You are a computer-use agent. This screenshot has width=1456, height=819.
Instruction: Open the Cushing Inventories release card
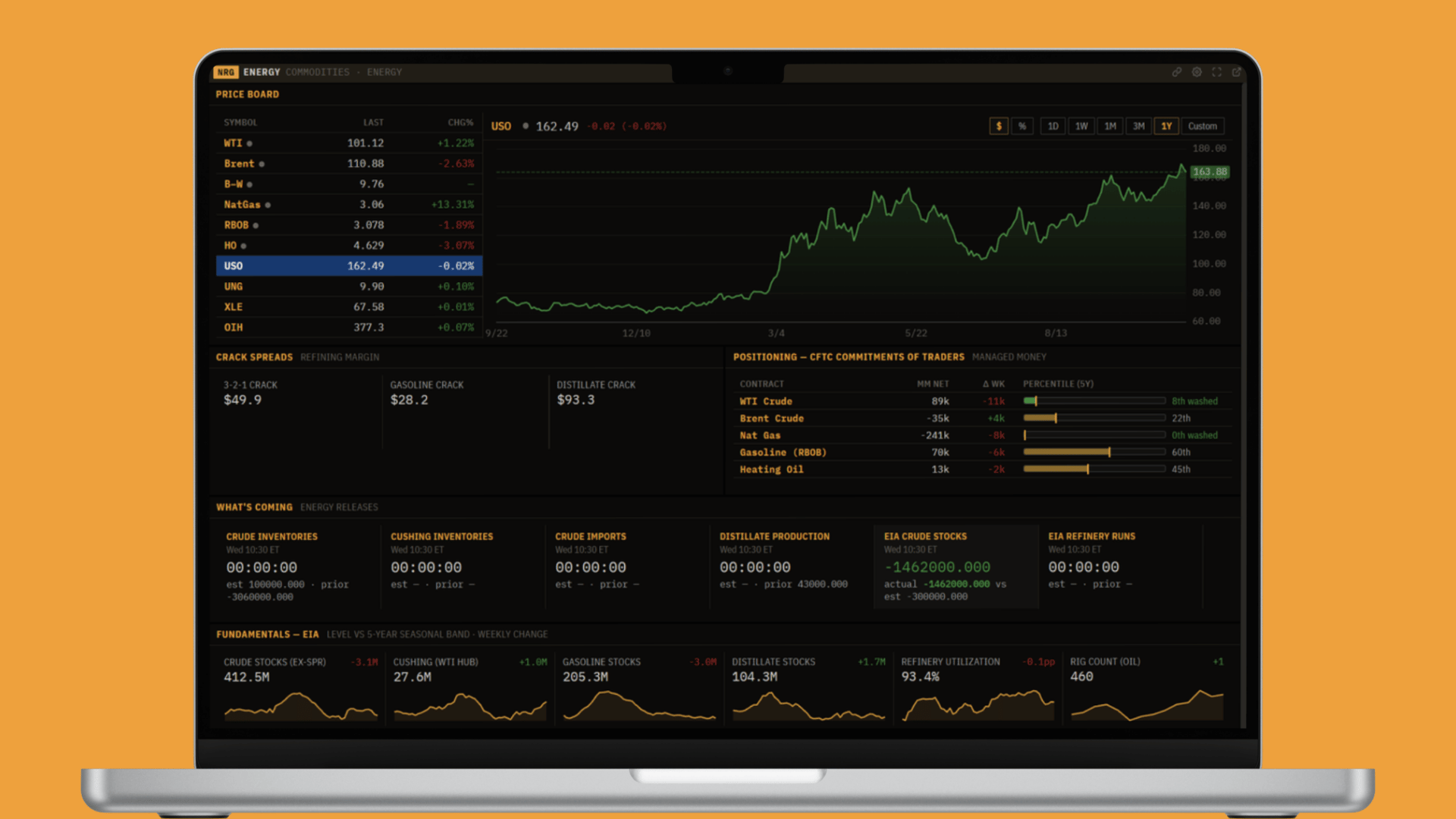[x=463, y=566]
